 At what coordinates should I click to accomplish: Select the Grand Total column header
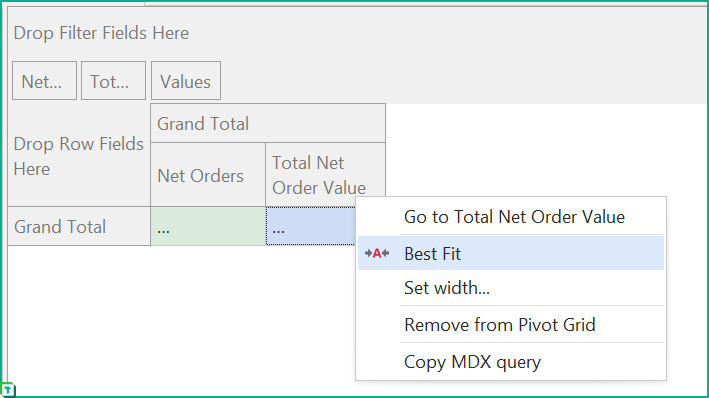(268, 123)
